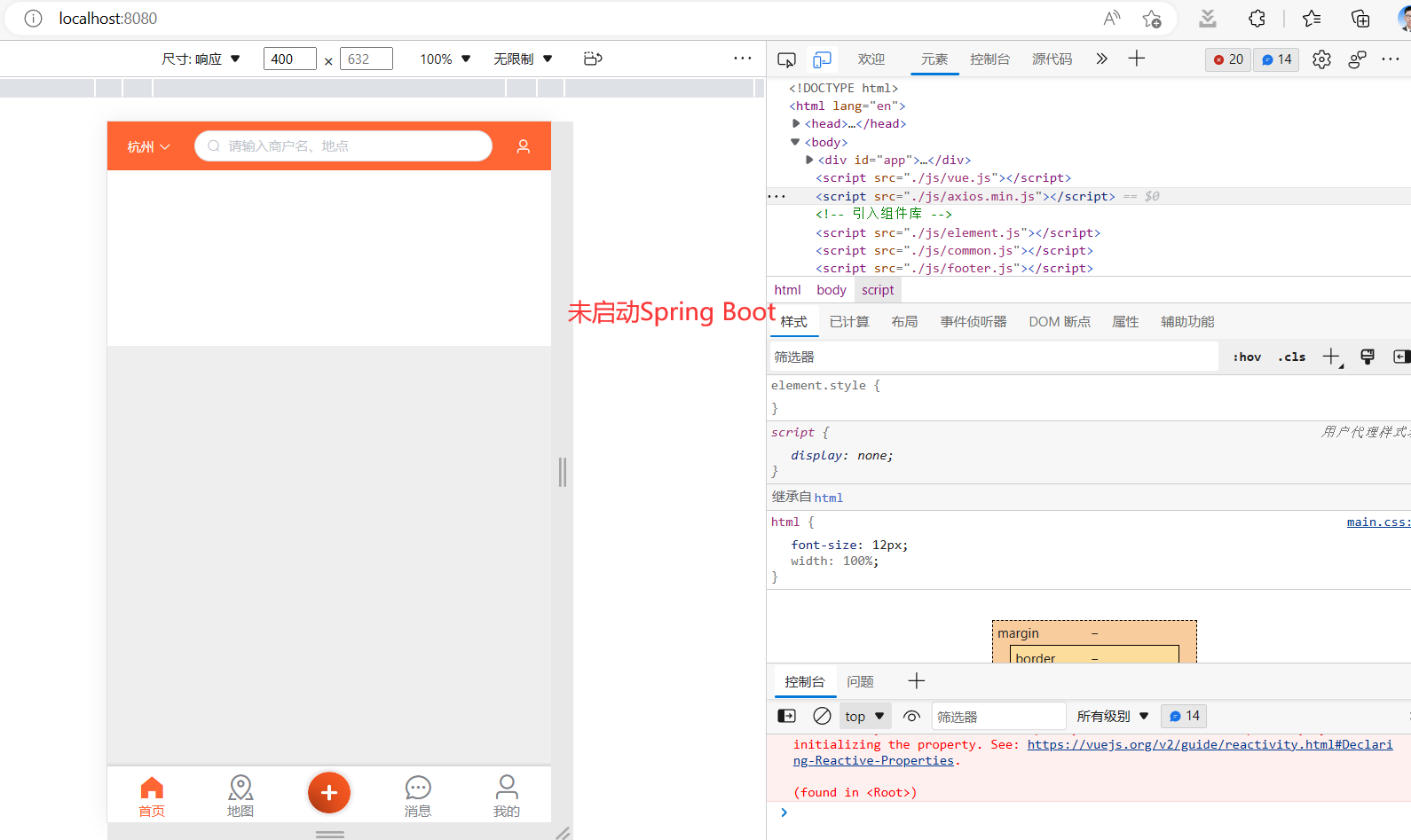Switch to the 源代码 sources tab
The width and height of the screenshot is (1411, 840).
1052,59
